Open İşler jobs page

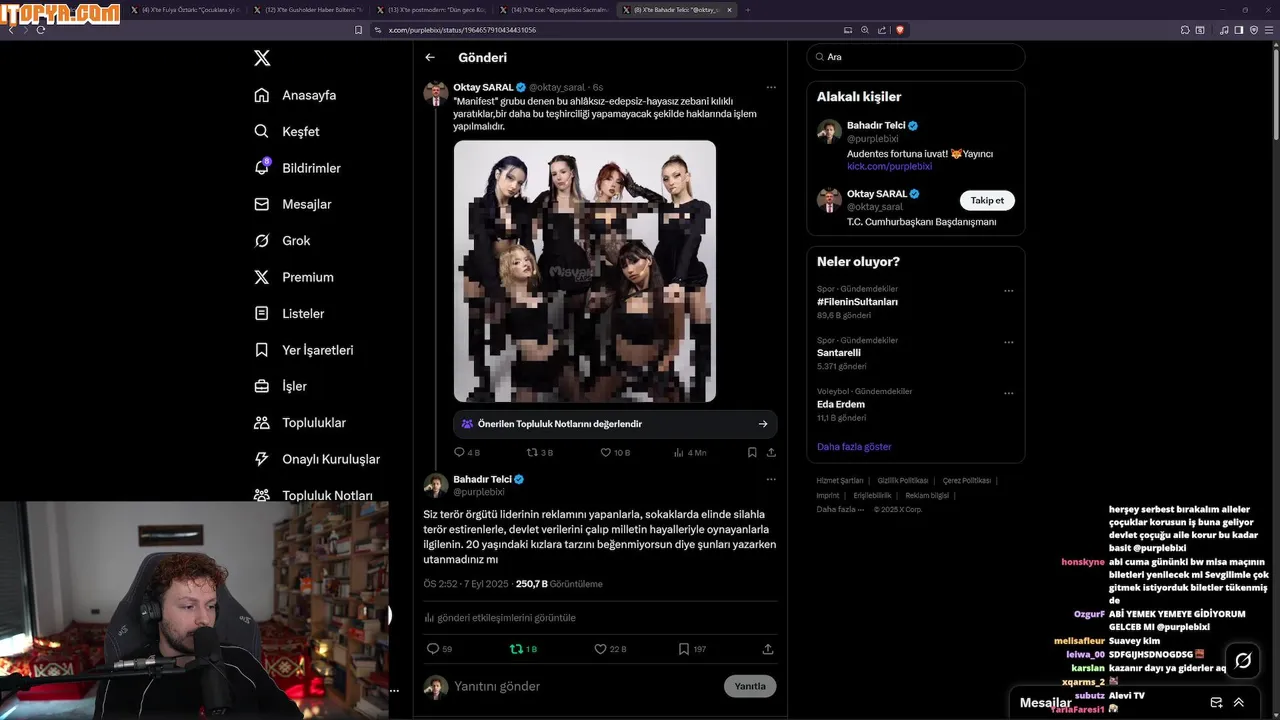pos(281,386)
